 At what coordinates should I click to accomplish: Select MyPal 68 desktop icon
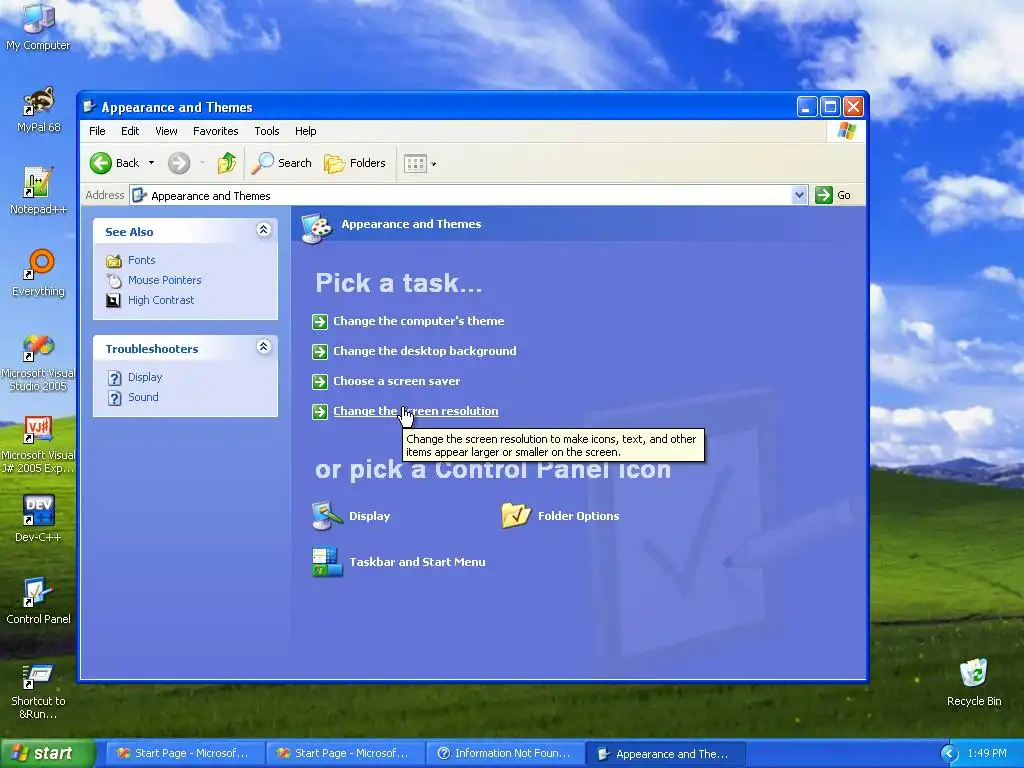[39, 110]
